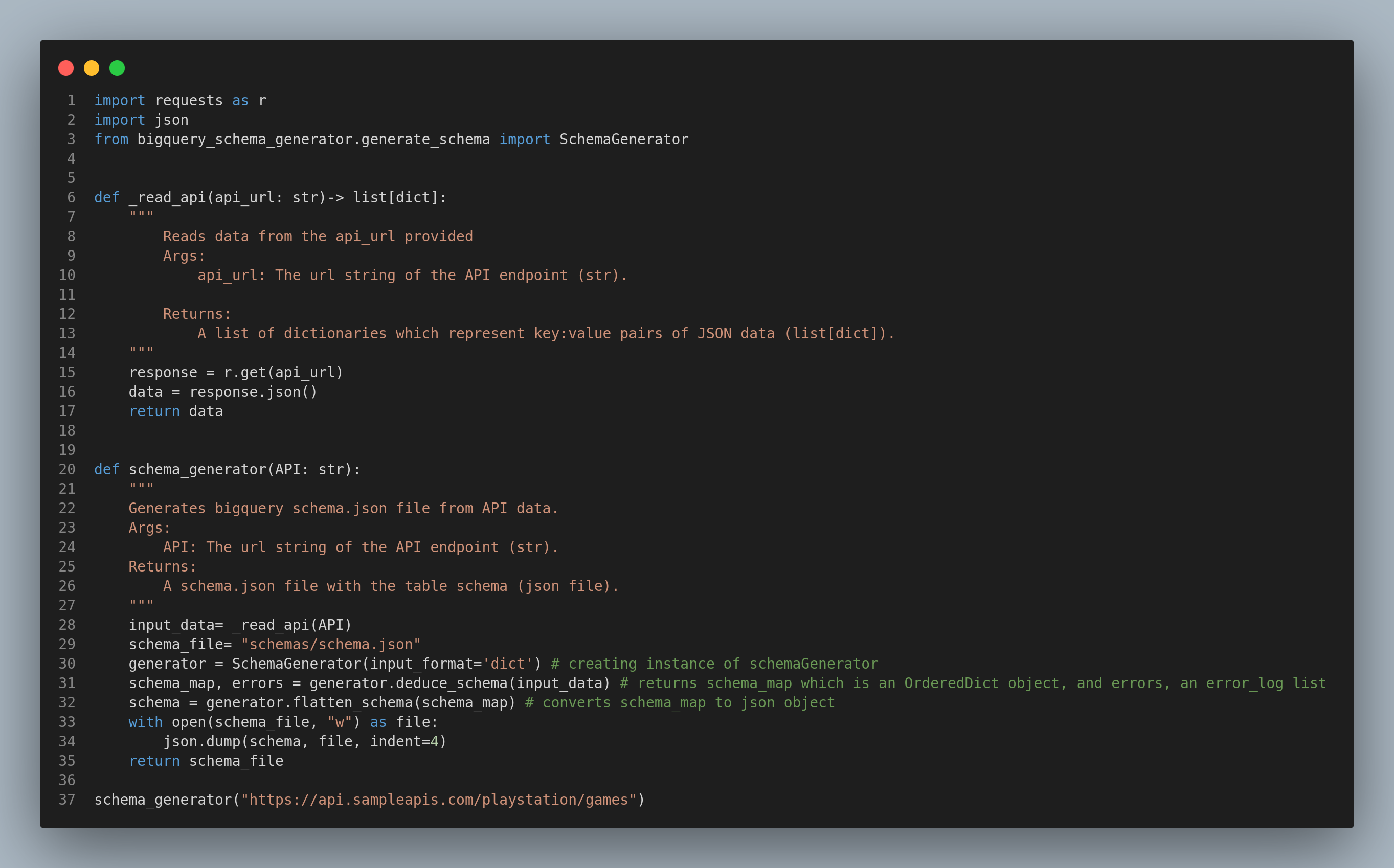Click the json.dump call on line 34

[304, 741]
